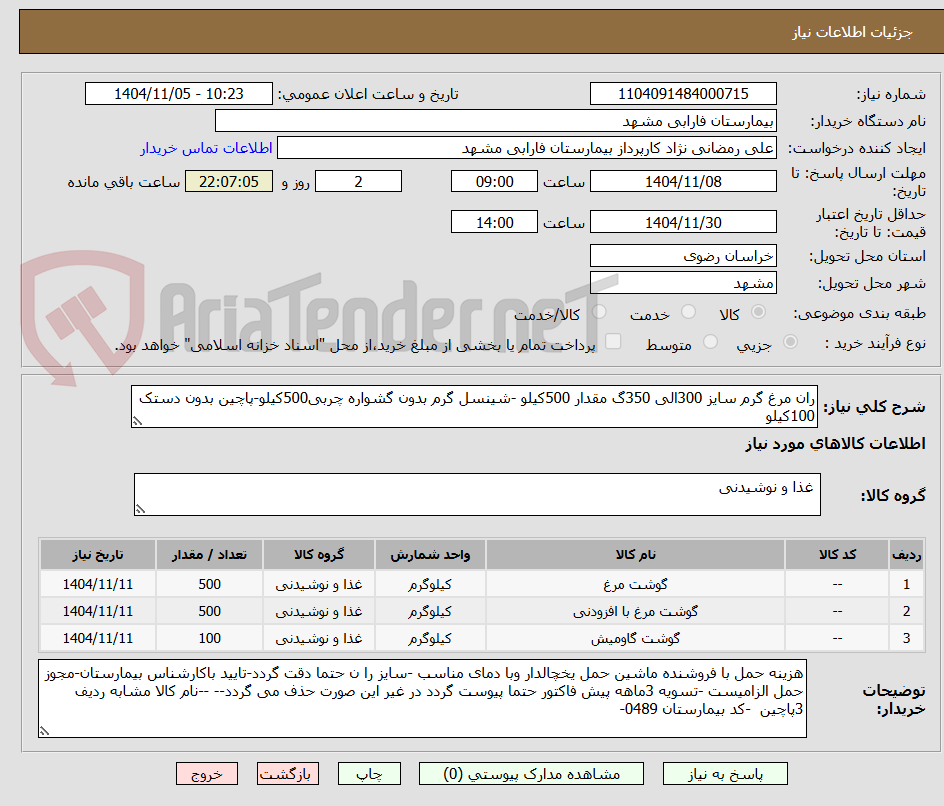Click the buyer name field 'بیمارستان فارابی مشهد'
944x806 pixels.
(x=495, y=121)
